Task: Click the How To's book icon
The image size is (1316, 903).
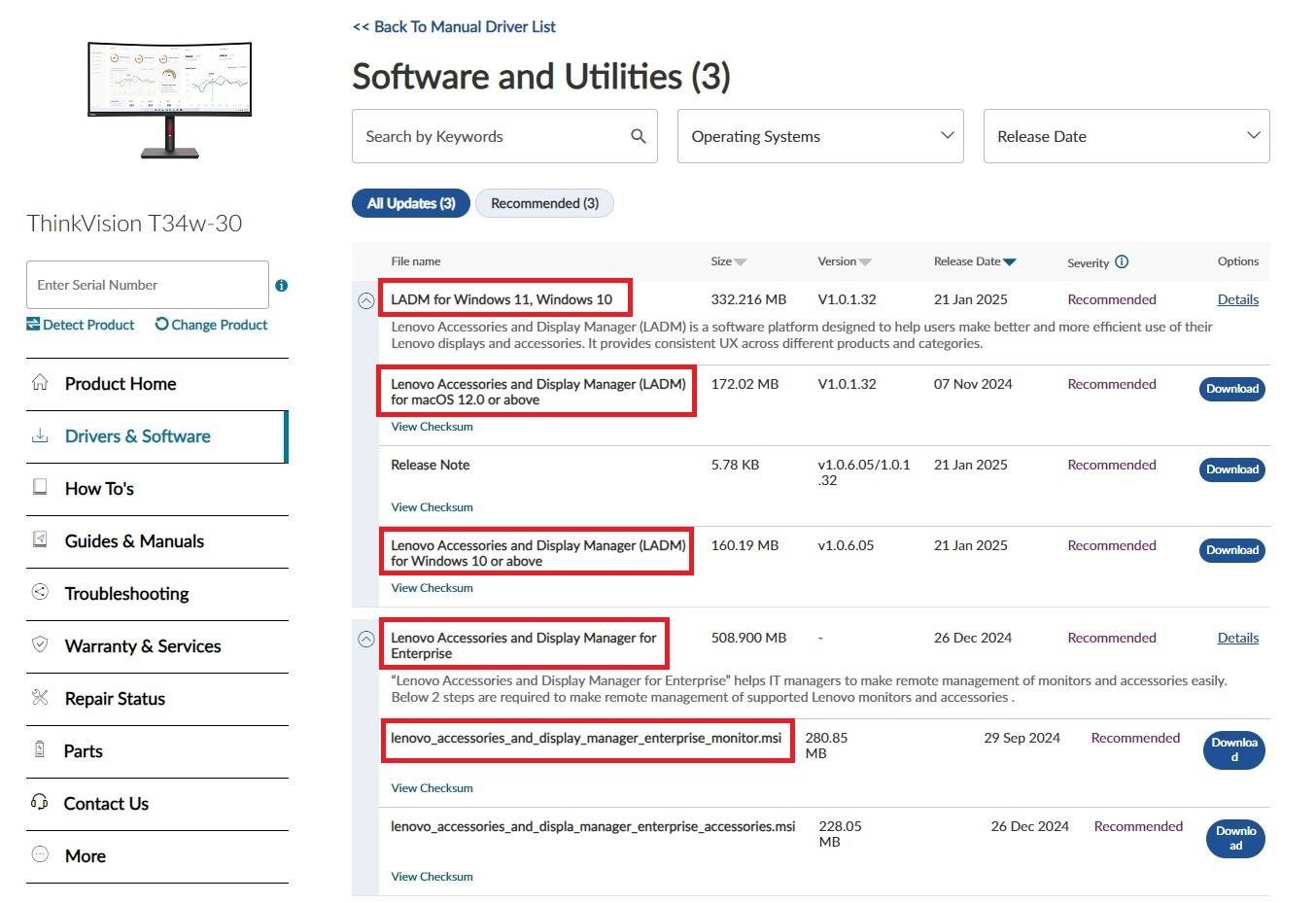Action: 40,487
